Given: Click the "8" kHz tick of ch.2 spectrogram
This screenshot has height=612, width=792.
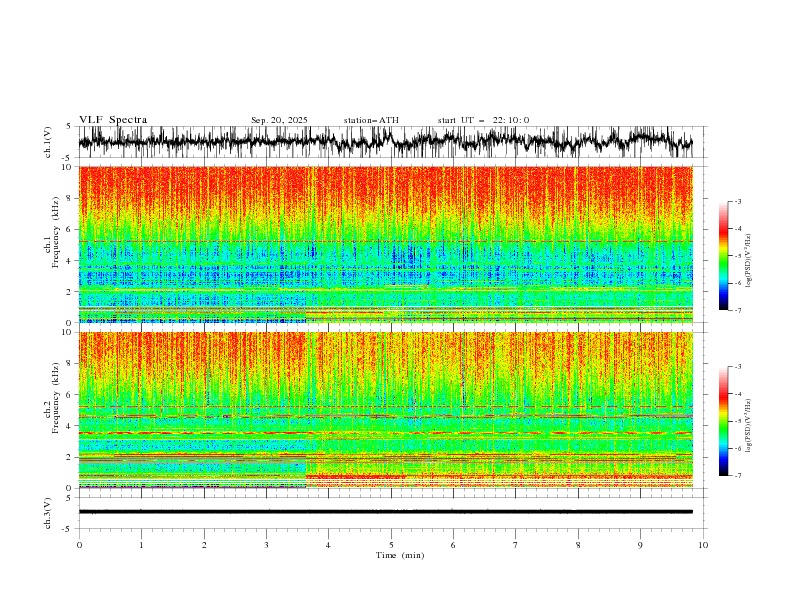Looking at the screenshot, I should [70, 364].
